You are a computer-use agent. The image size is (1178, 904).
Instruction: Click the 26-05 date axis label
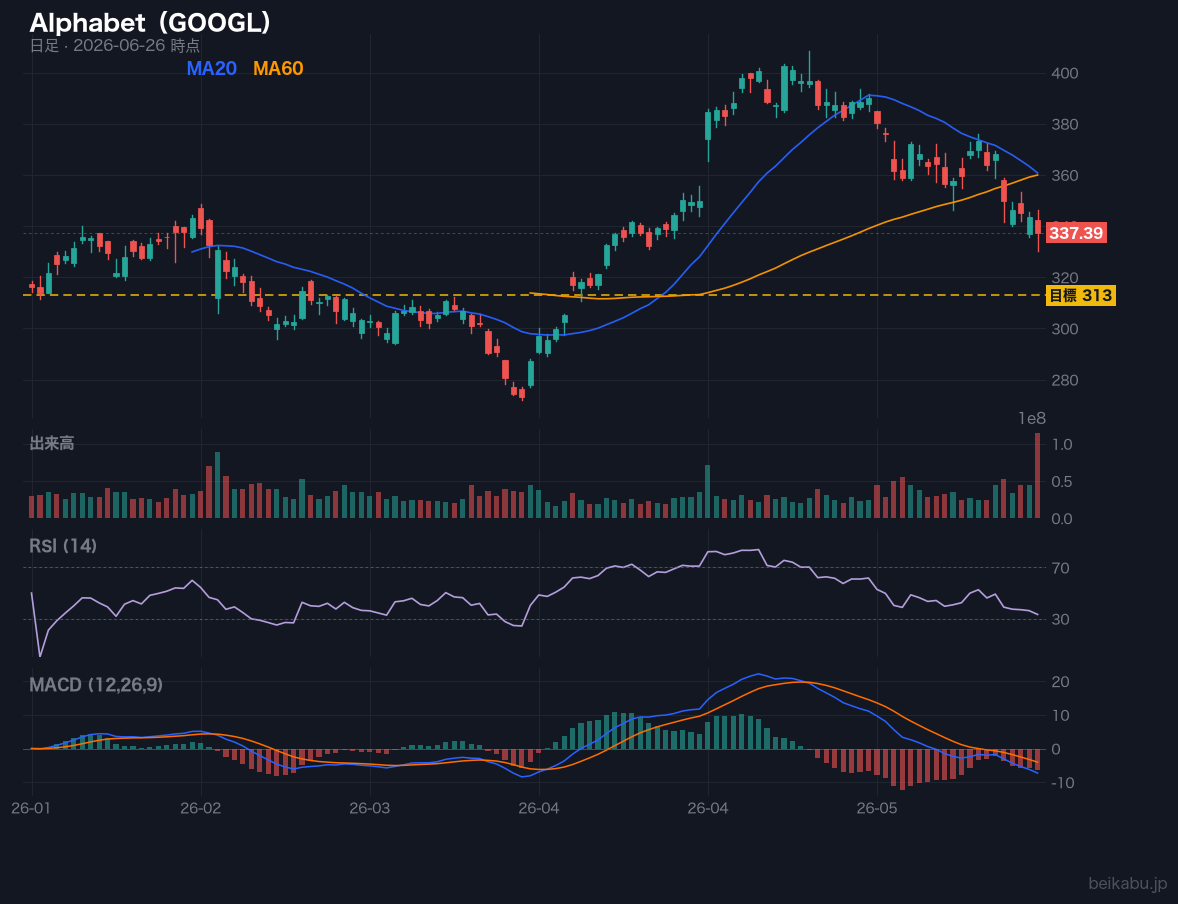(x=877, y=808)
